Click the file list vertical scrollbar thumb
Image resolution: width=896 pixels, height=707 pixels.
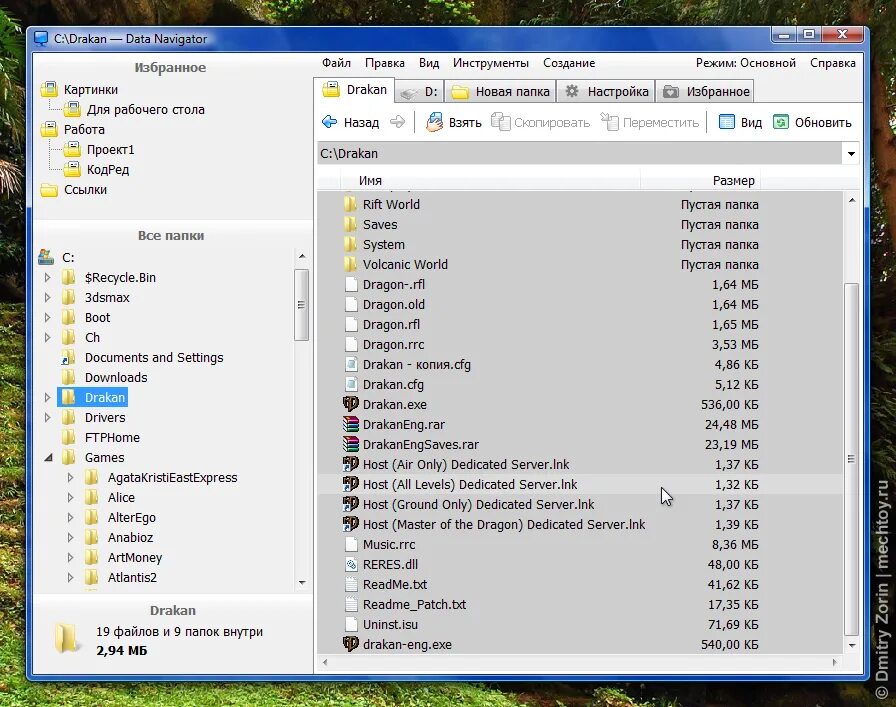click(x=851, y=458)
